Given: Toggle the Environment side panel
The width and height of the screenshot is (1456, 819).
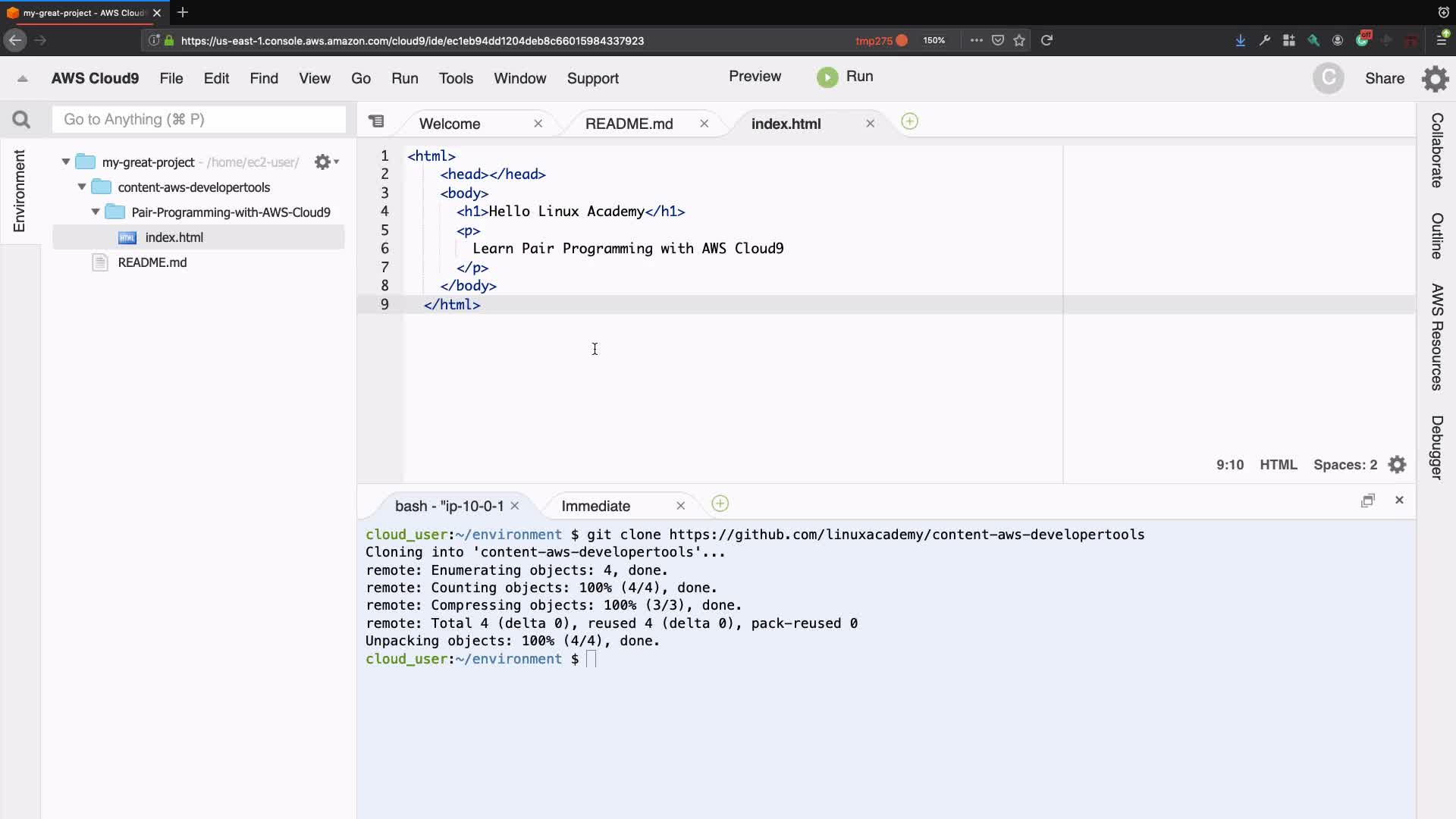Looking at the screenshot, I should [20, 190].
